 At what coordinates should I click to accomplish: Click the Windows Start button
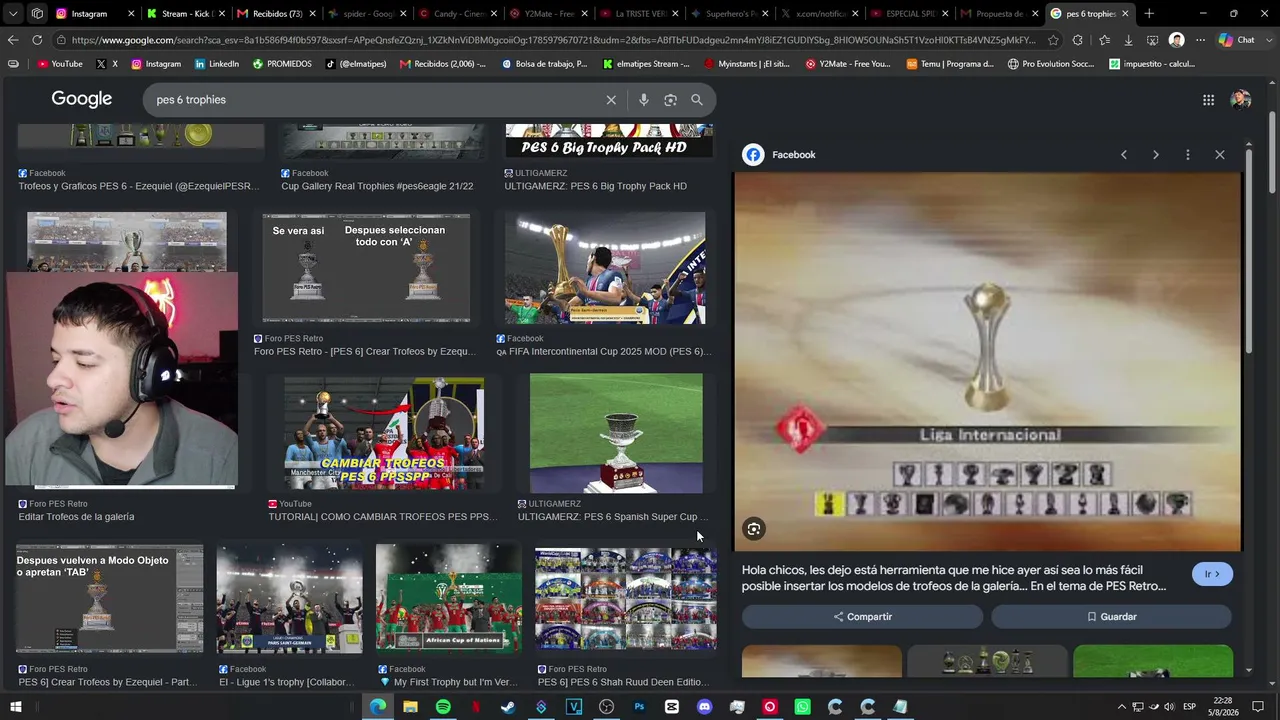coord(15,707)
